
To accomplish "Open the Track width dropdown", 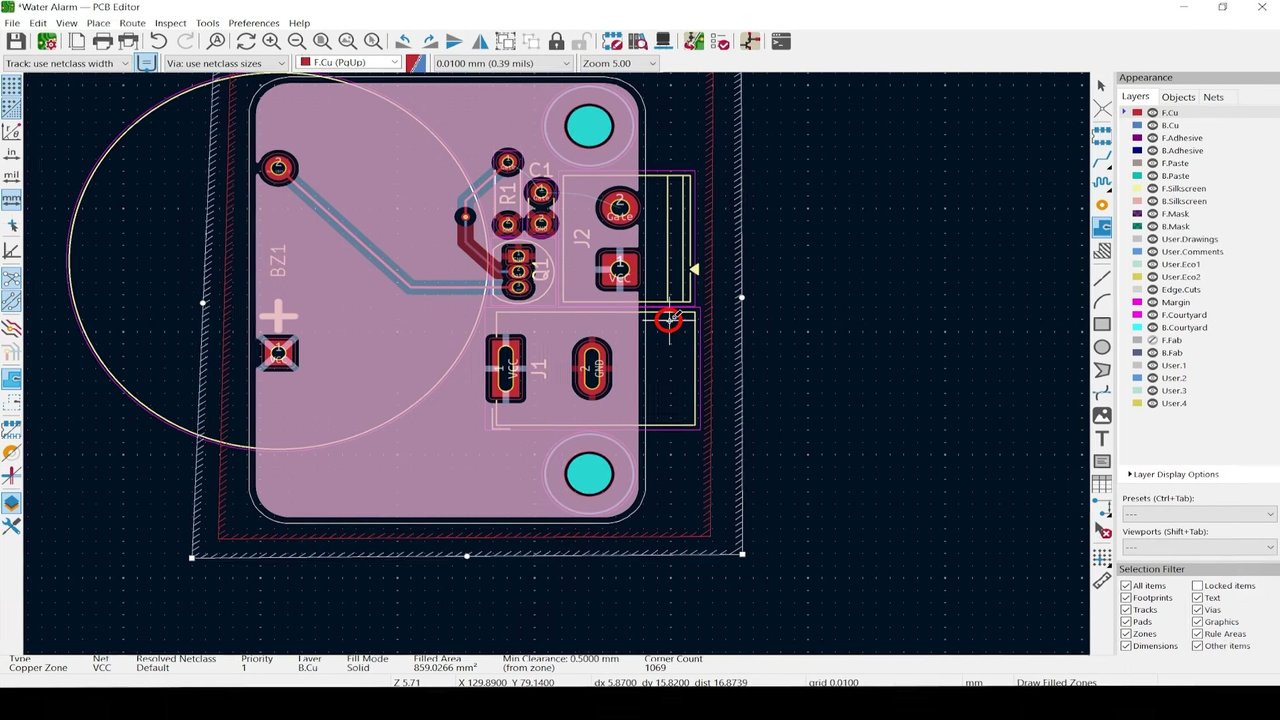I will pyautogui.click(x=66, y=63).
